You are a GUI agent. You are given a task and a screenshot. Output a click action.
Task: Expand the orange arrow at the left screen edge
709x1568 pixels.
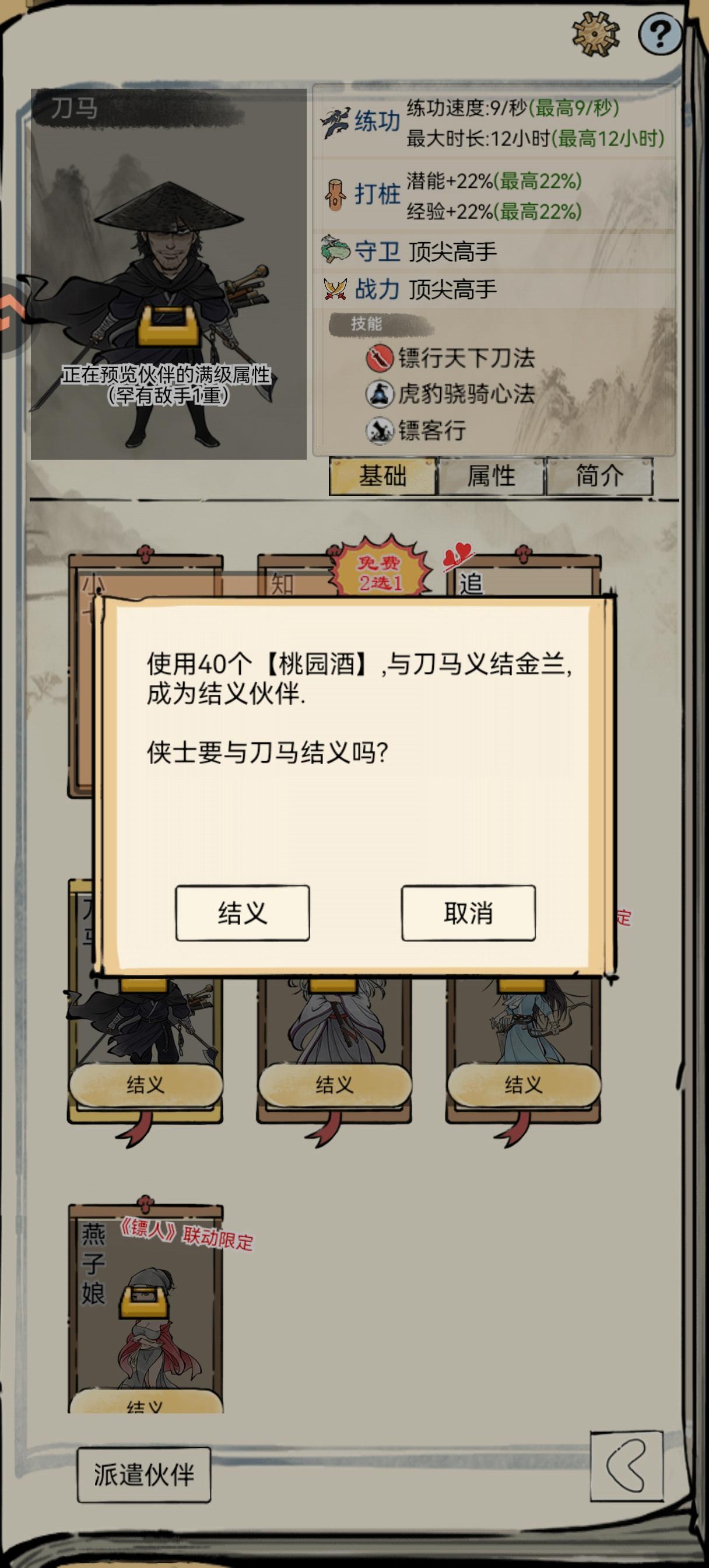pyautogui.click(x=11, y=311)
